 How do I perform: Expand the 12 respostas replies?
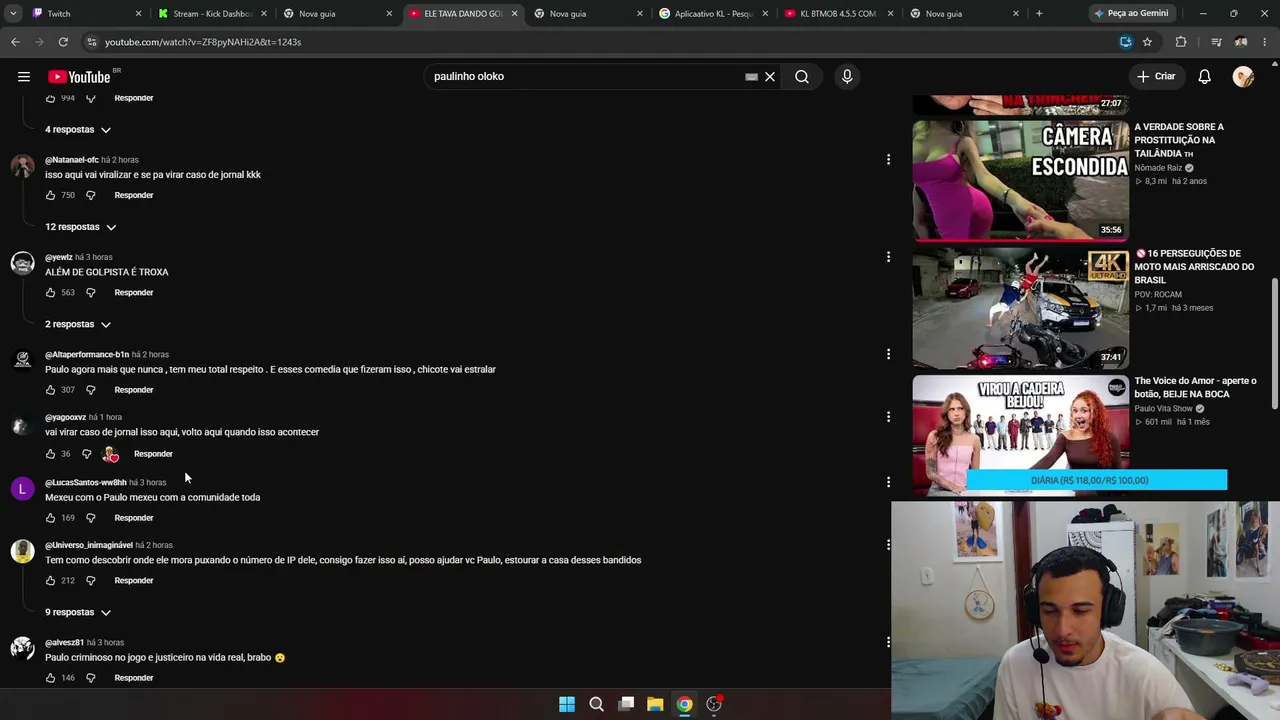point(81,227)
